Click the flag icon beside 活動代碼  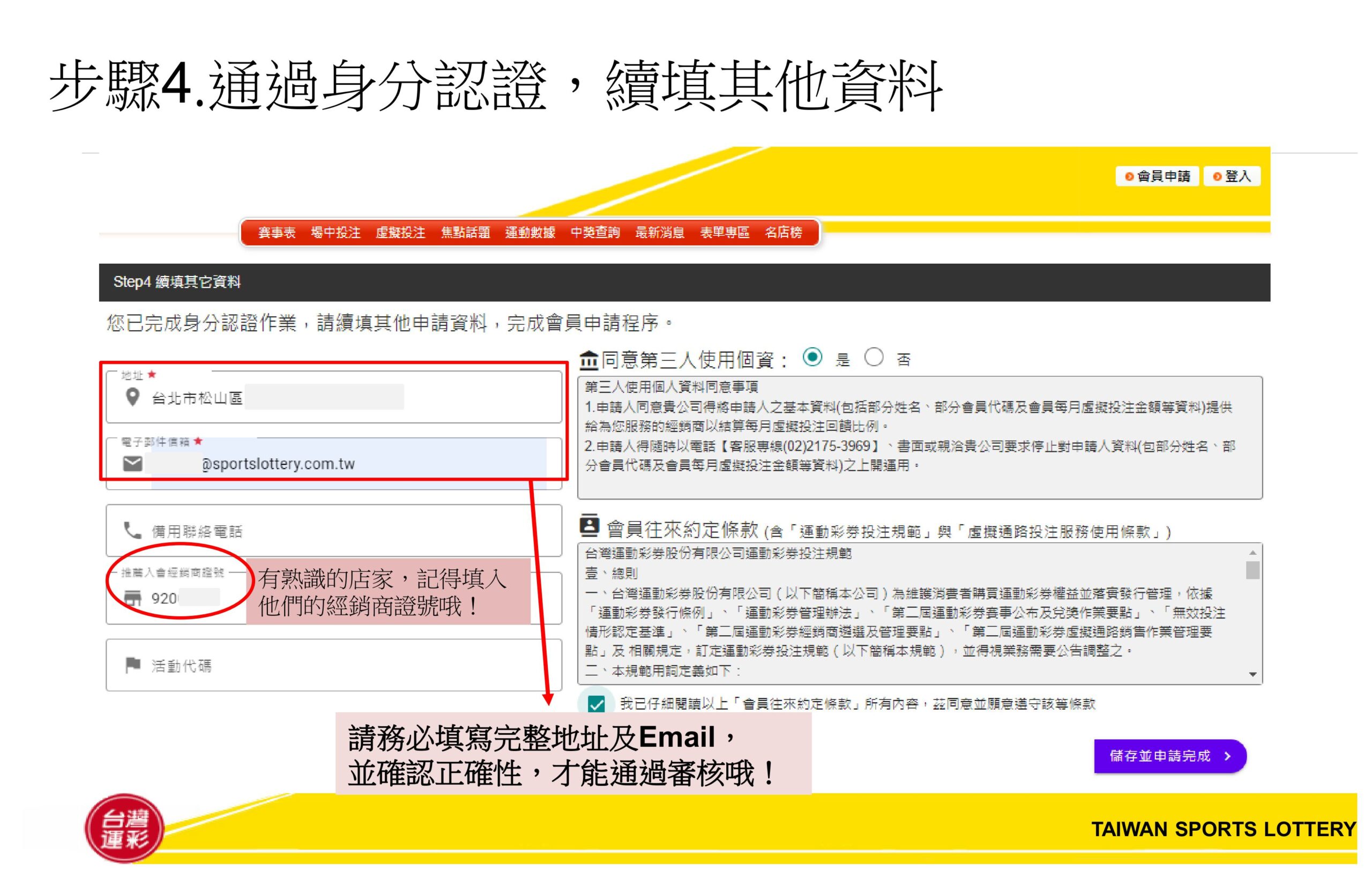coord(133,665)
